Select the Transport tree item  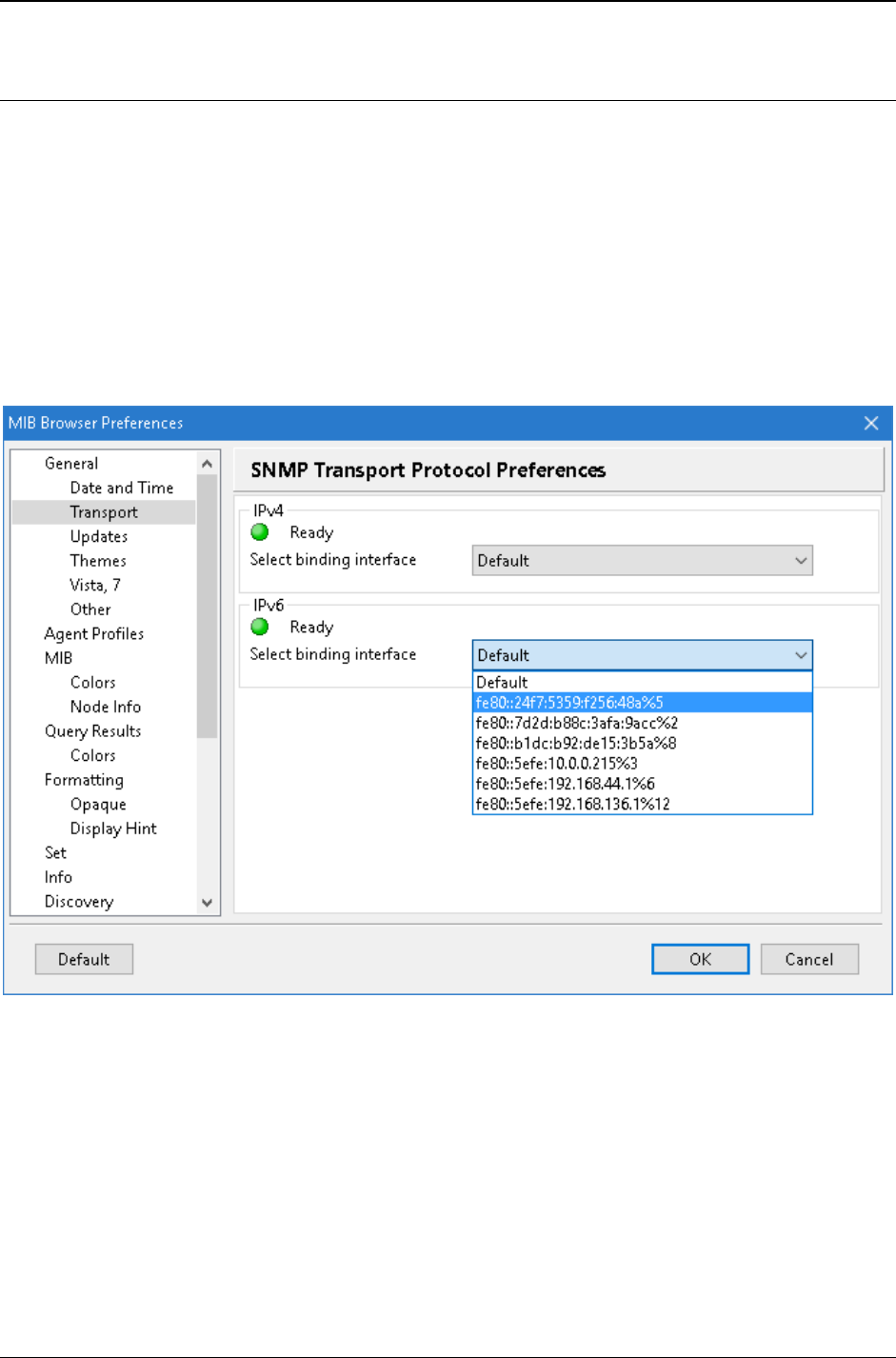[104, 512]
